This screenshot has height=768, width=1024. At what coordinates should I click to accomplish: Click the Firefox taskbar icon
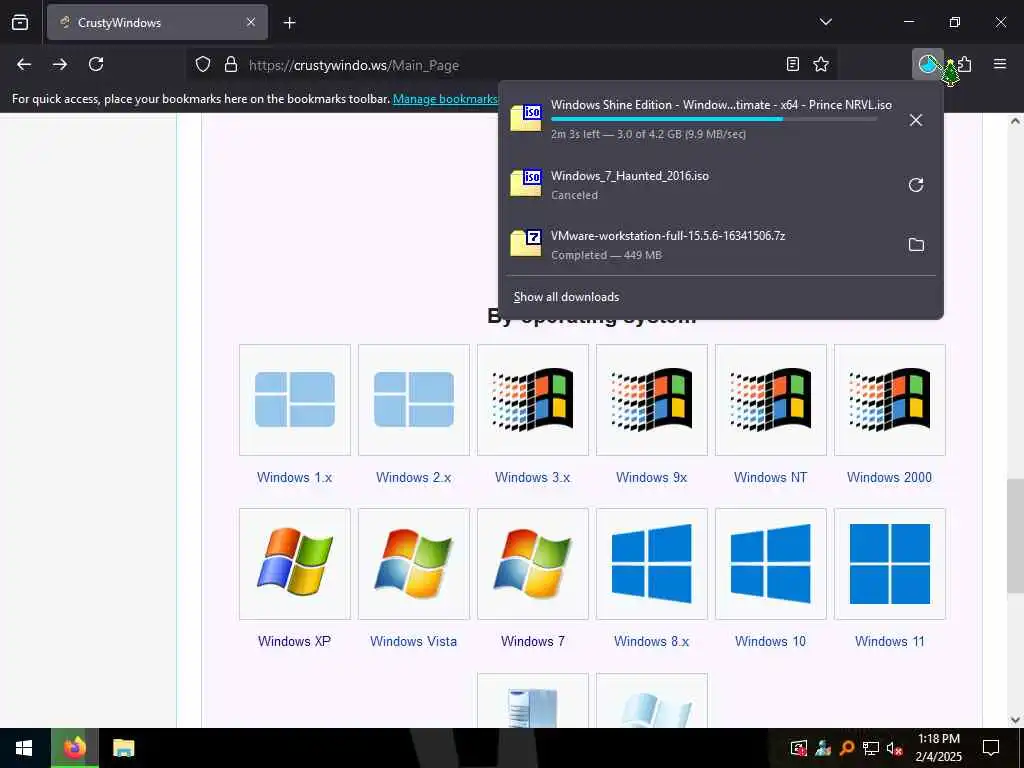tap(74, 748)
